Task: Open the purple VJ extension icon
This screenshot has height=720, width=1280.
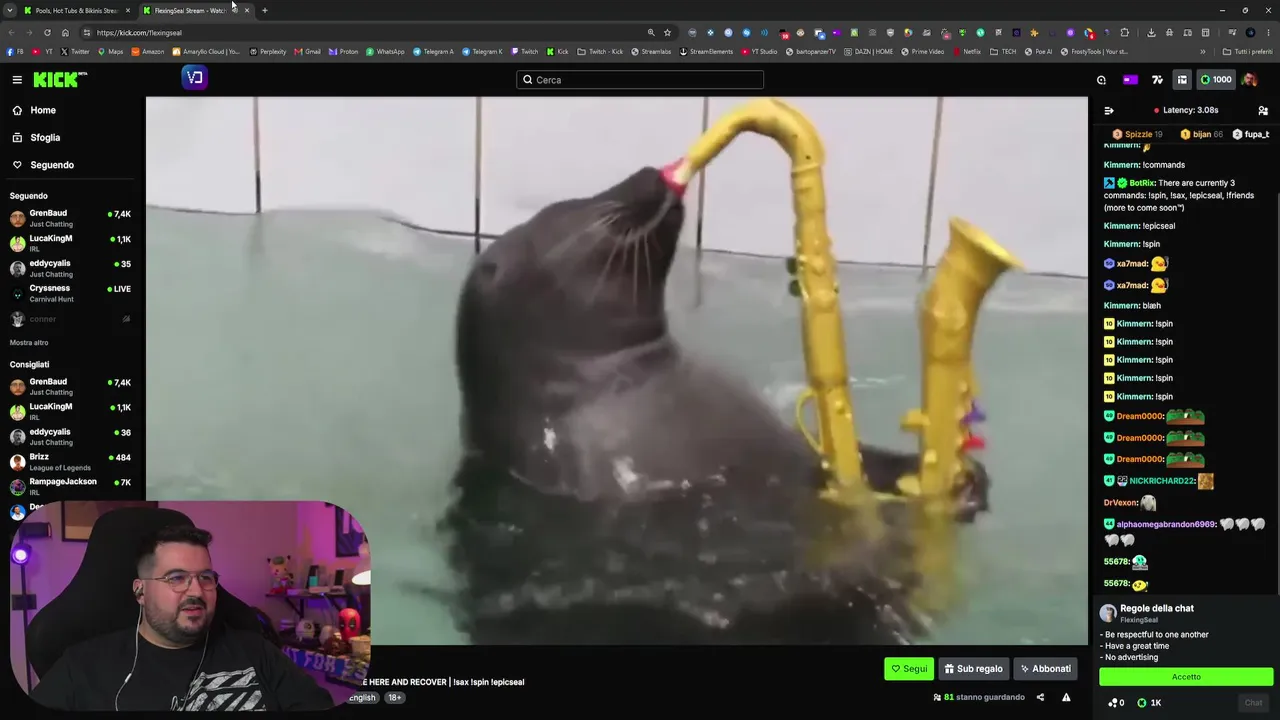Action: 194,78
